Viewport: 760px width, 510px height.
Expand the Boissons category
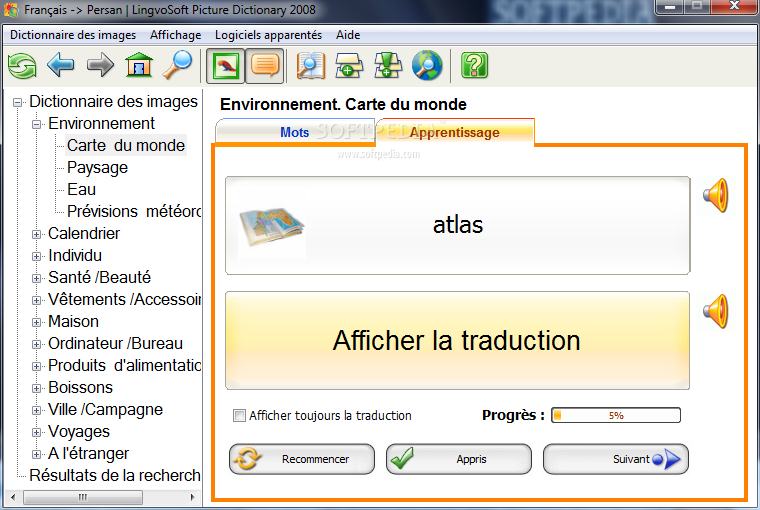point(37,388)
